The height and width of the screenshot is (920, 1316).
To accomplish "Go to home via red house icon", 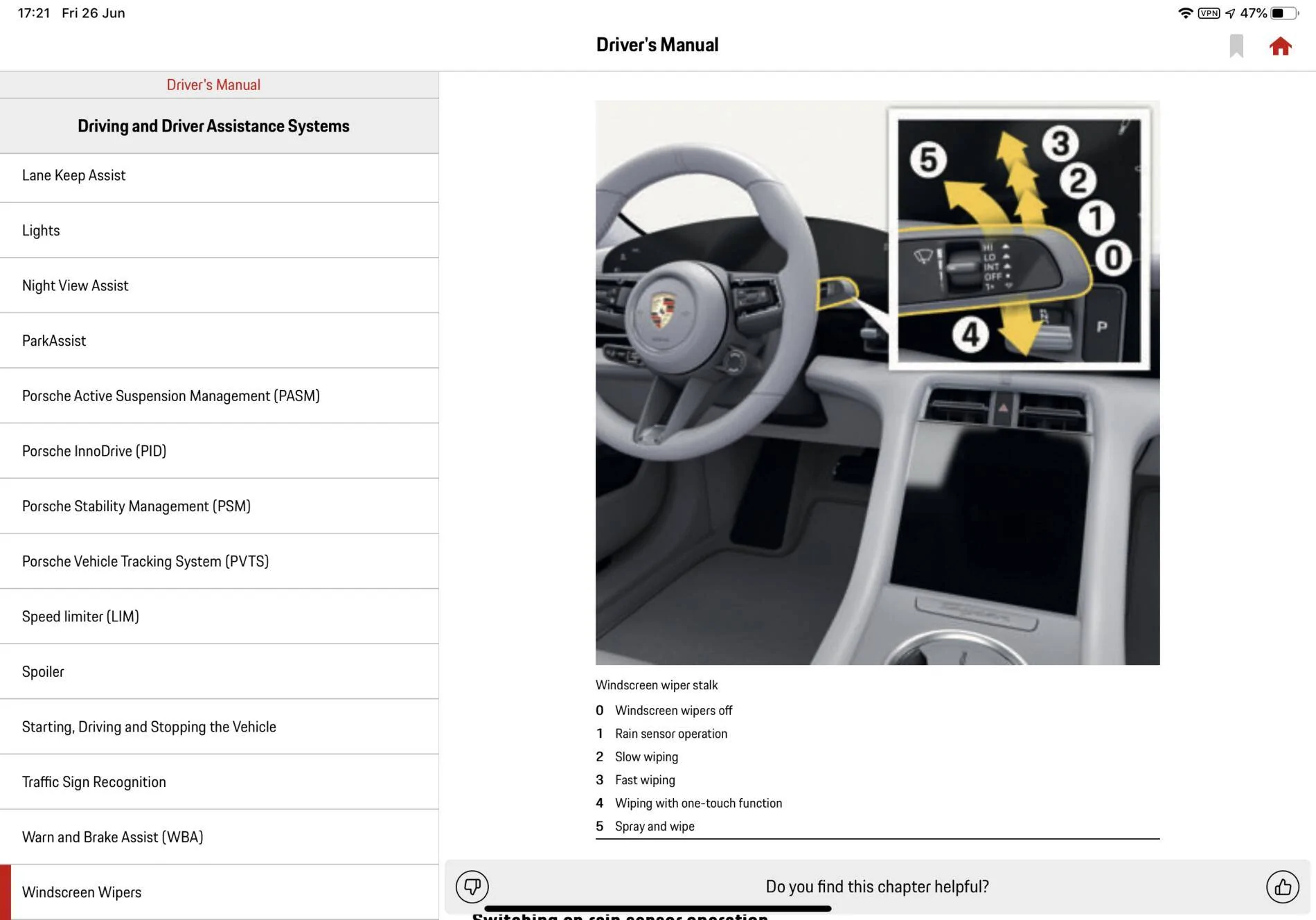I will pyautogui.click(x=1280, y=46).
